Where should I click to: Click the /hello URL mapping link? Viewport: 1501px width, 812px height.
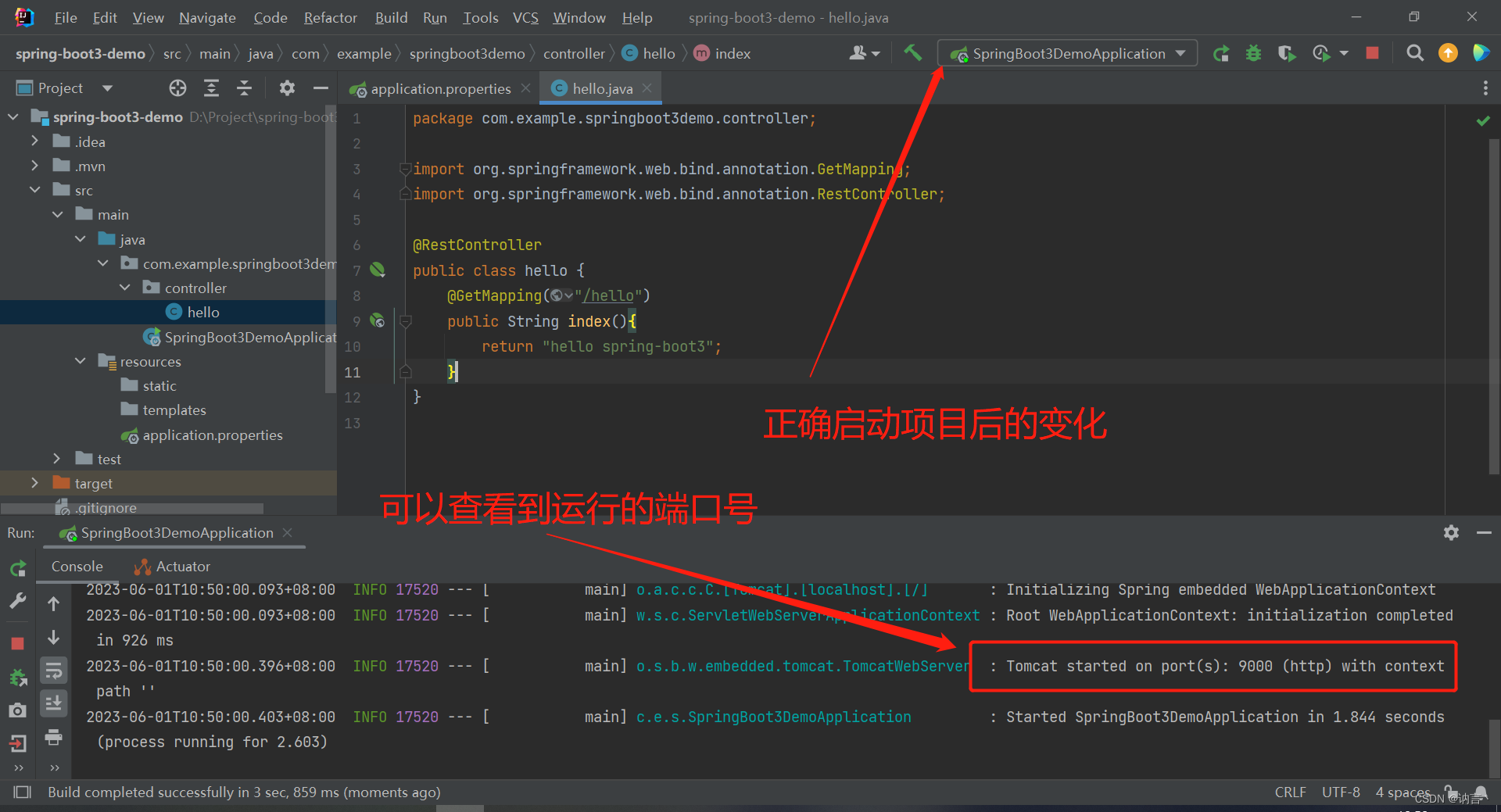(608, 296)
